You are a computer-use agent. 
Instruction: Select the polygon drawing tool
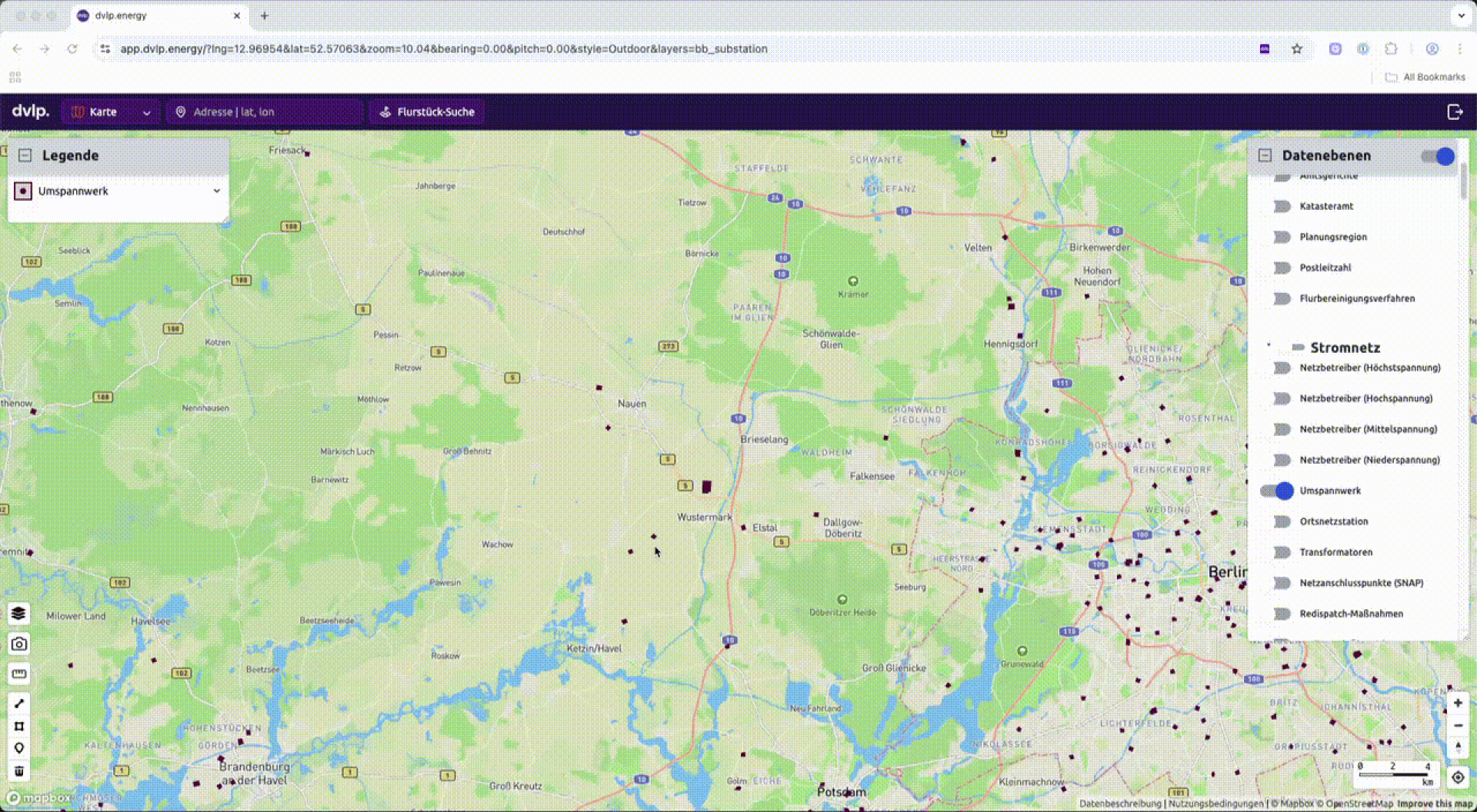(x=19, y=726)
